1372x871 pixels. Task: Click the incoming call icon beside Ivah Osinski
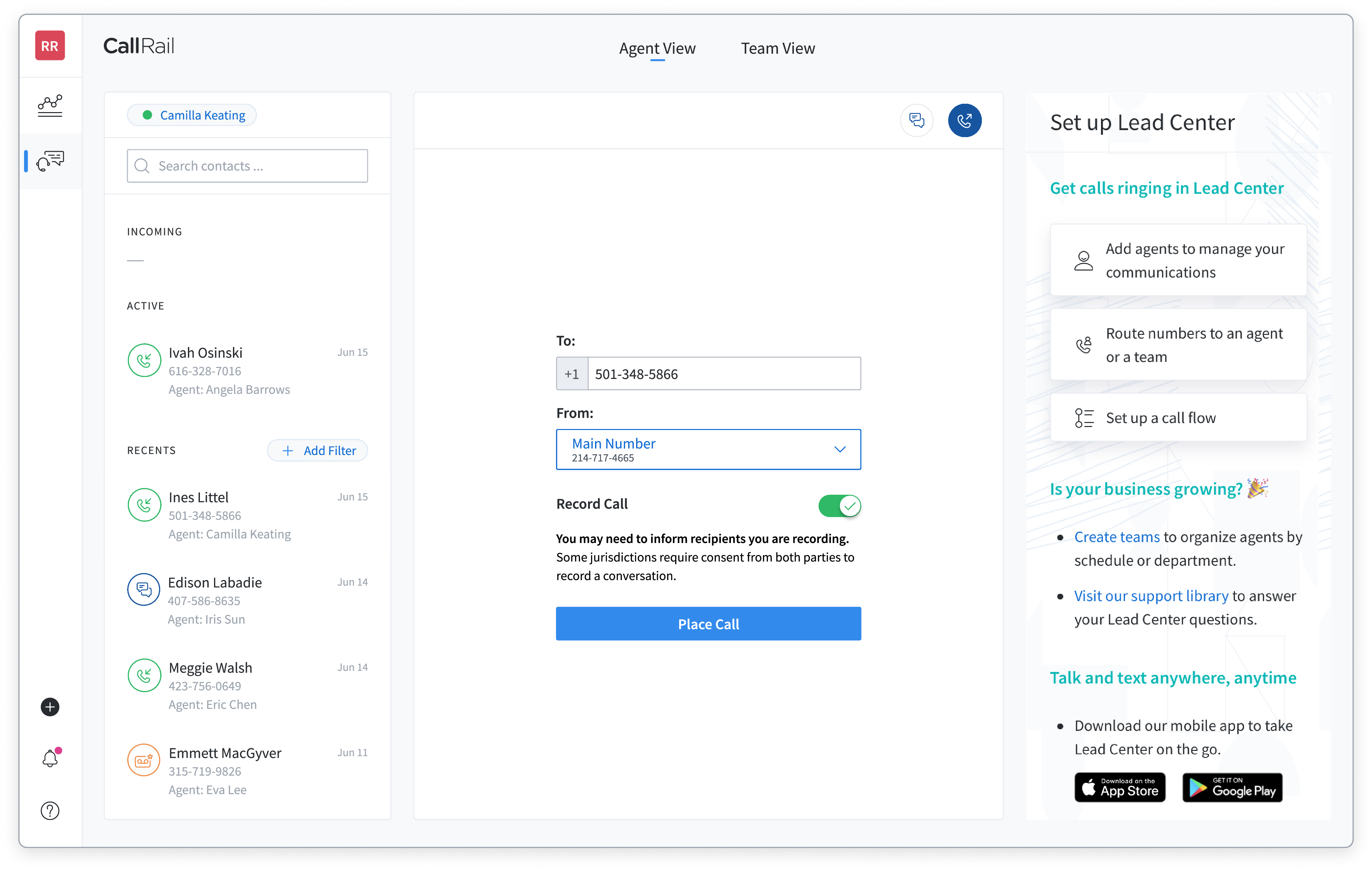[x=144, y=360]
